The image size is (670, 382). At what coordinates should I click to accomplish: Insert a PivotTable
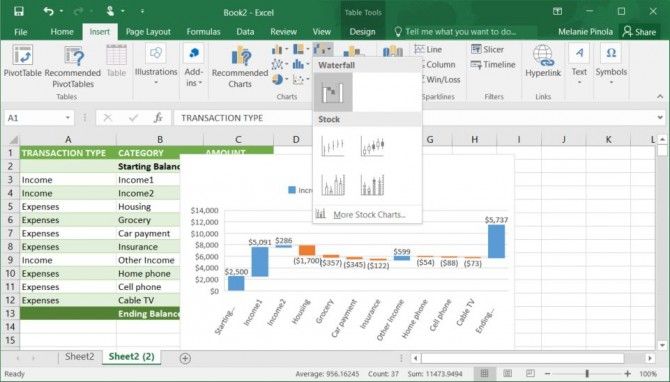pos(23,61)
